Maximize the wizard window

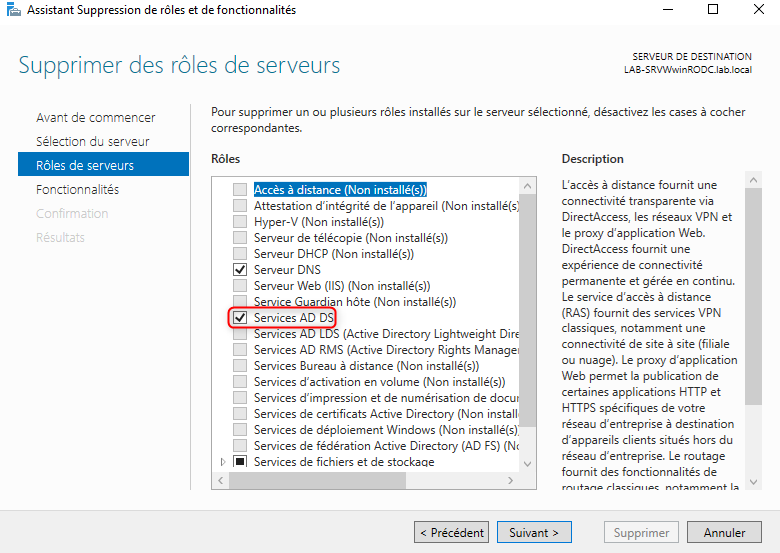click(713, 9)
